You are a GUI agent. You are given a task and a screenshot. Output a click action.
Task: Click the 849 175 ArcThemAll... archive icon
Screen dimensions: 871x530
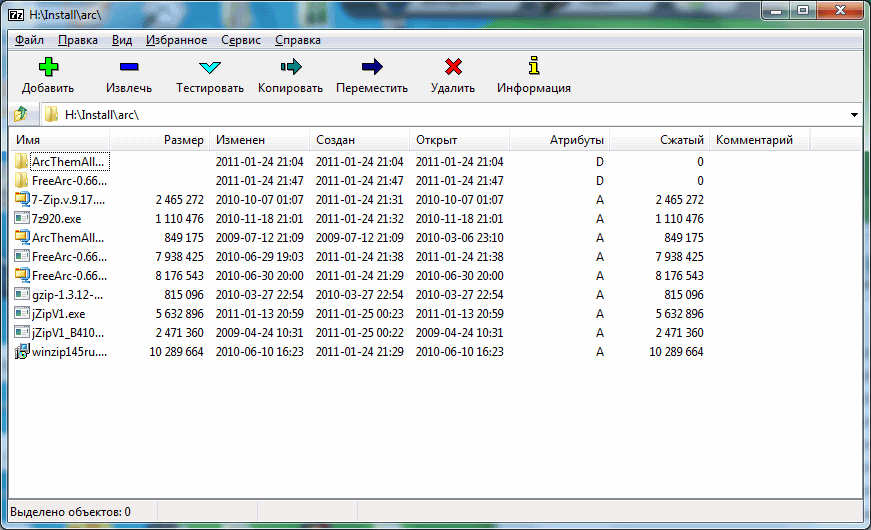click(x=22, y=237)
